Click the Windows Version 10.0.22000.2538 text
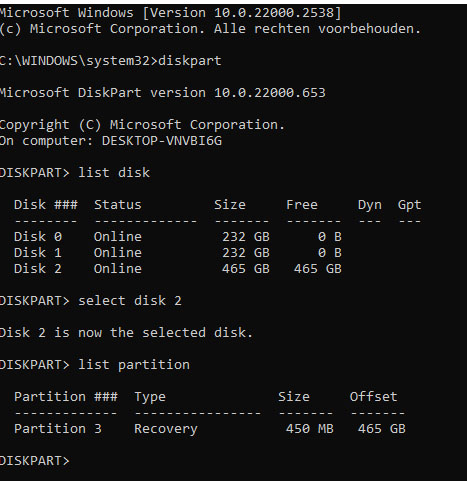The image size is (467, 481). click(243, 13)
